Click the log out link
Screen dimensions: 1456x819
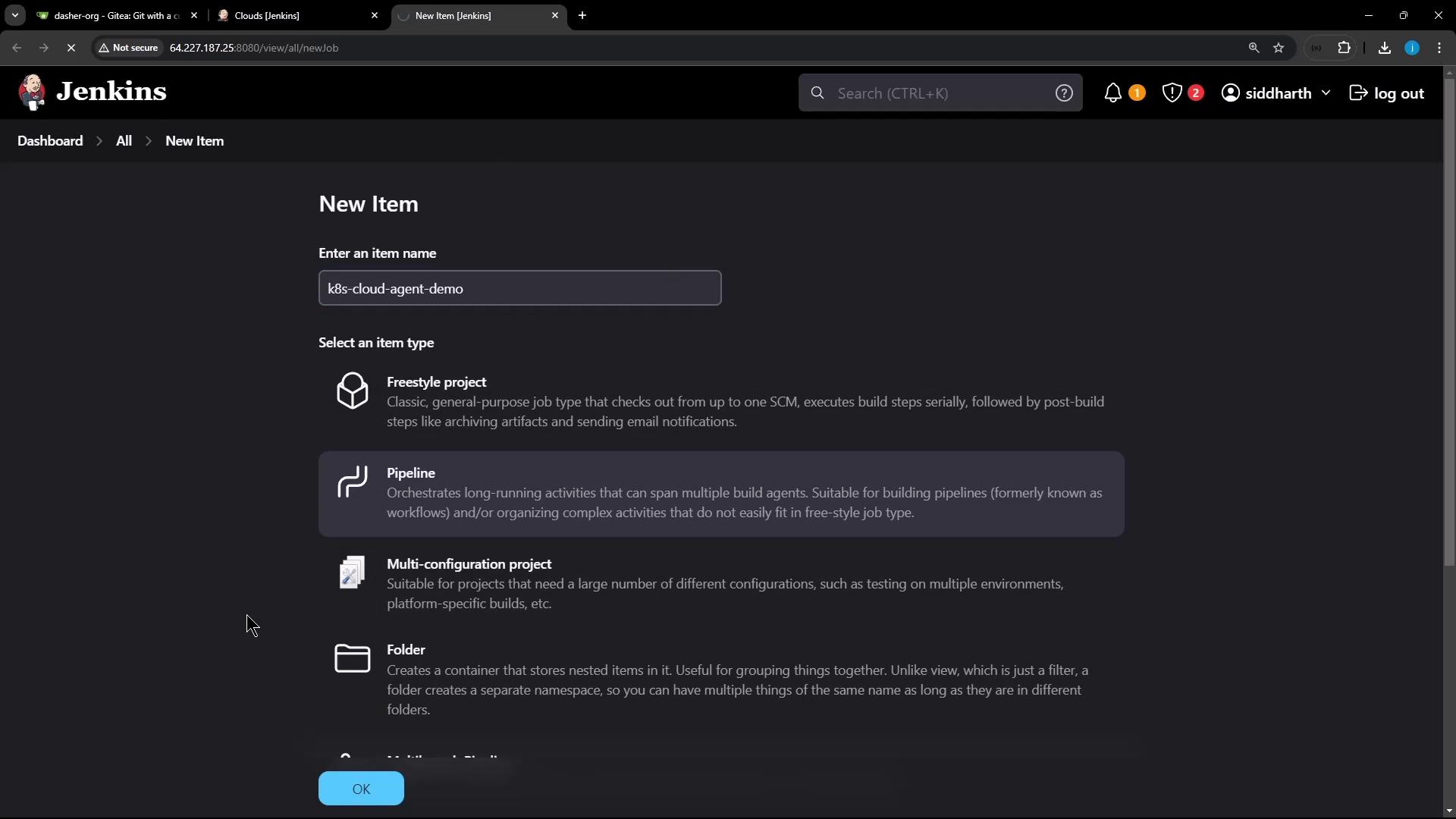point(1387,93)
